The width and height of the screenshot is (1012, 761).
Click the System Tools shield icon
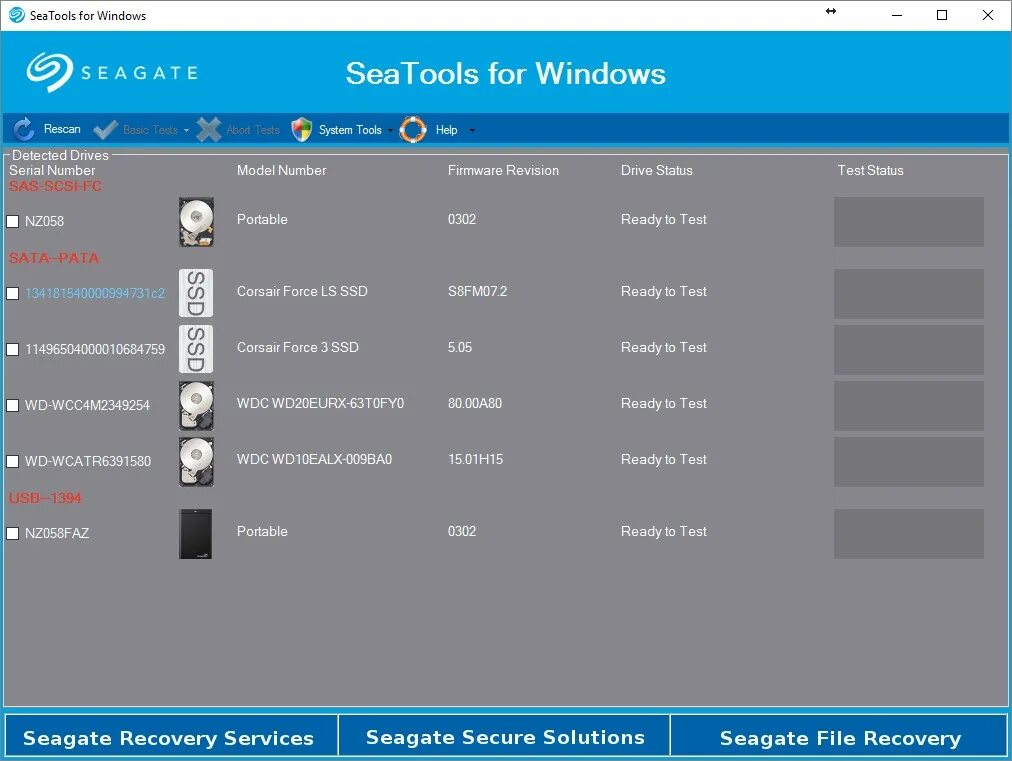(x=301, y=130)
